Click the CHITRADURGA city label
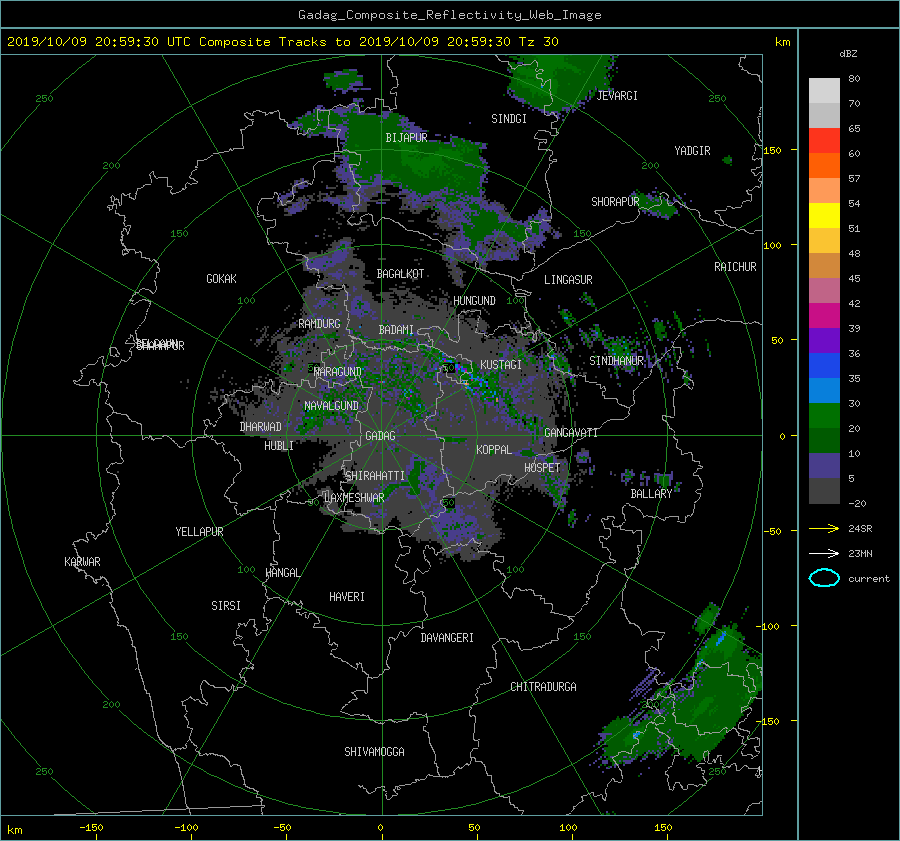The height and width of the screenshot is (841, 900). 543,687
